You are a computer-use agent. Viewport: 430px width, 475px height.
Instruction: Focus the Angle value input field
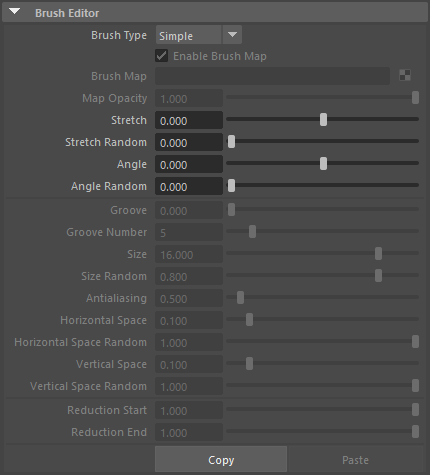click(x=189, y=164)
